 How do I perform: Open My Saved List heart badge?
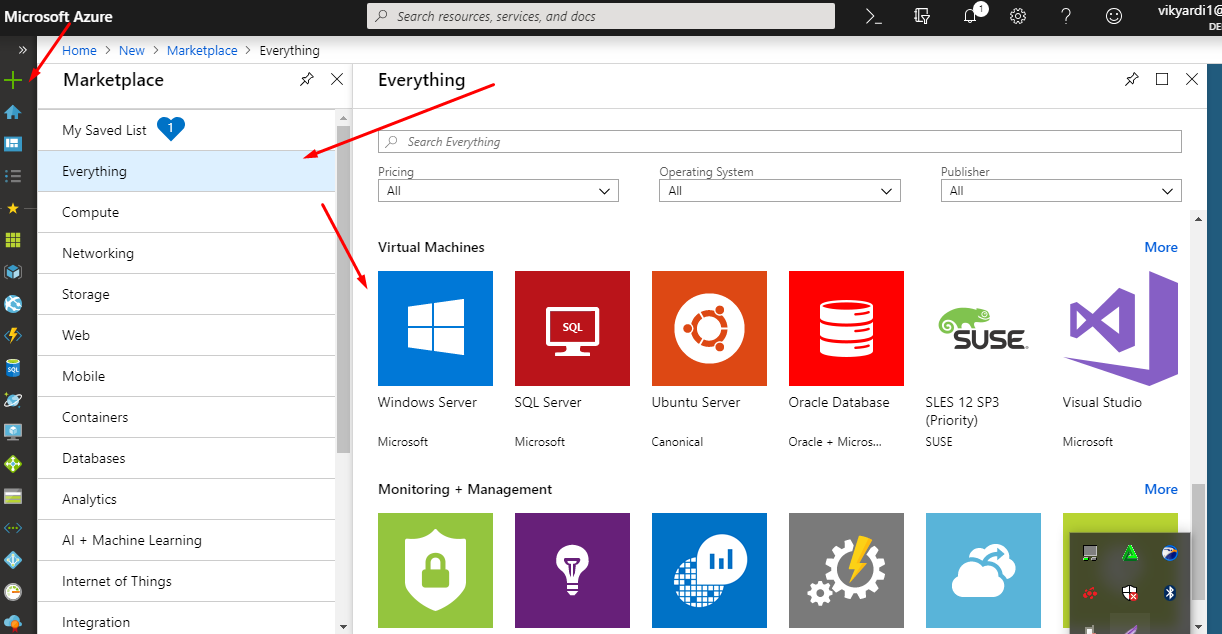point(171,128)
